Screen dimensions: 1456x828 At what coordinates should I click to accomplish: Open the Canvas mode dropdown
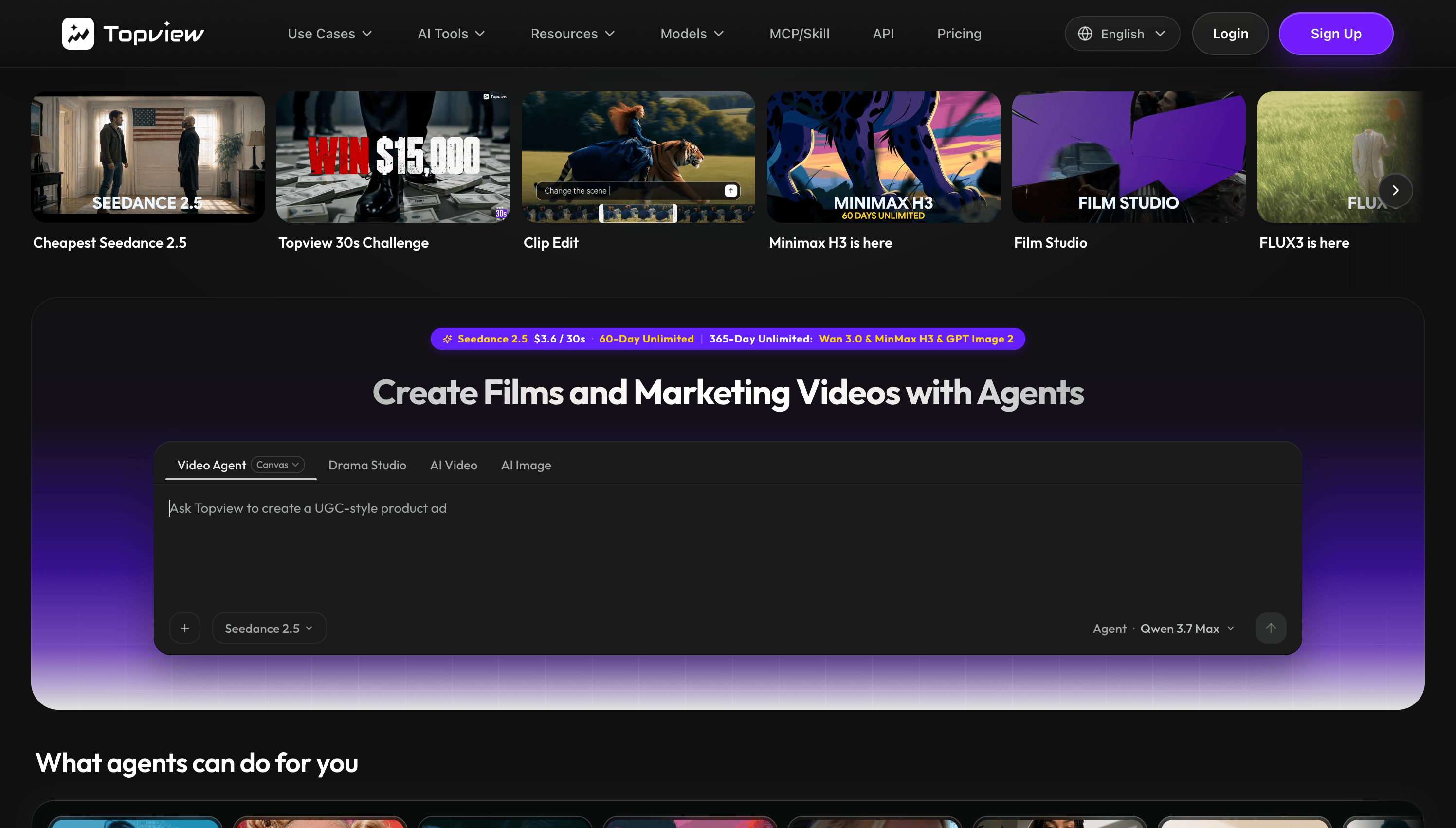coord(277,465)
